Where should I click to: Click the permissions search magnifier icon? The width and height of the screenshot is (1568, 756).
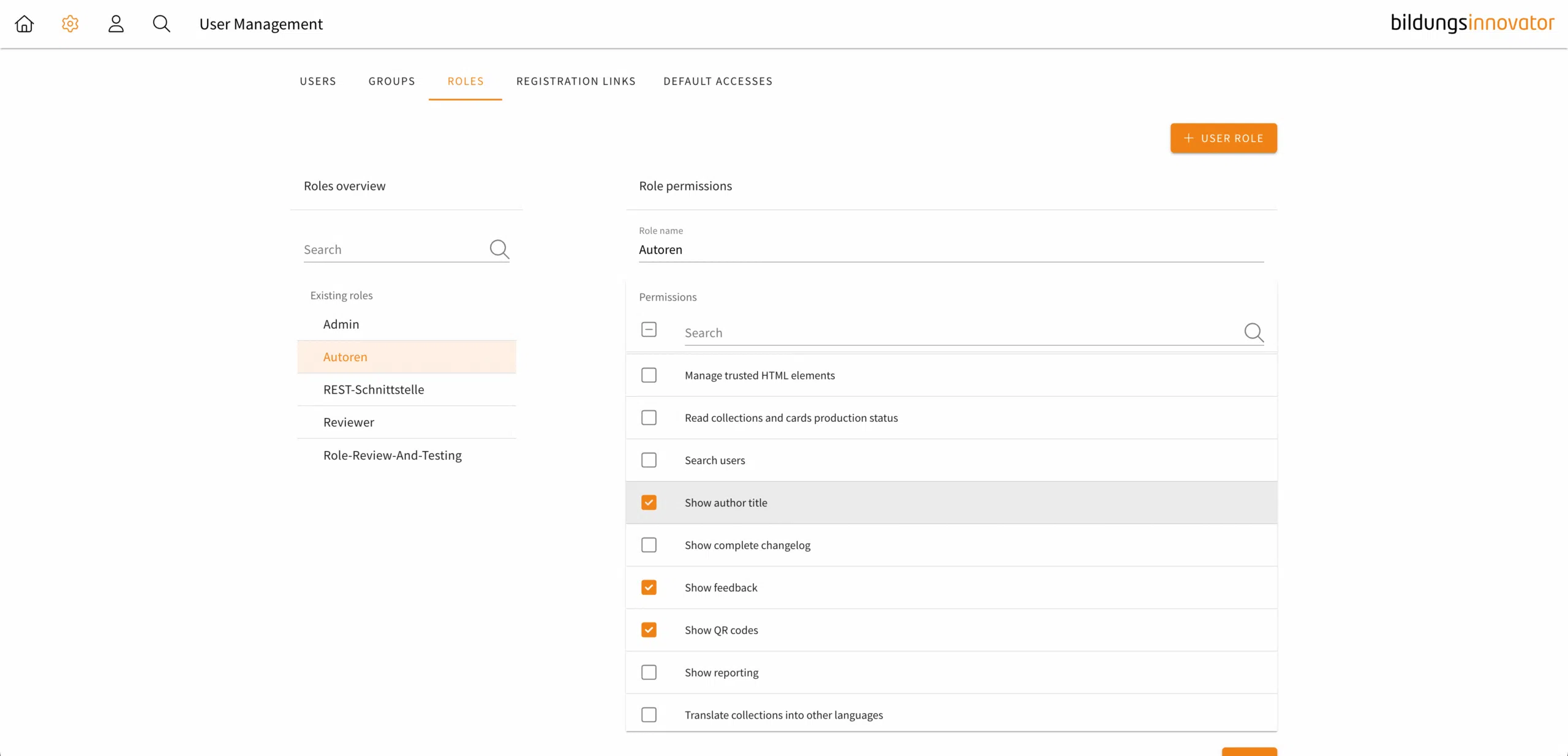coord(1253,332)
